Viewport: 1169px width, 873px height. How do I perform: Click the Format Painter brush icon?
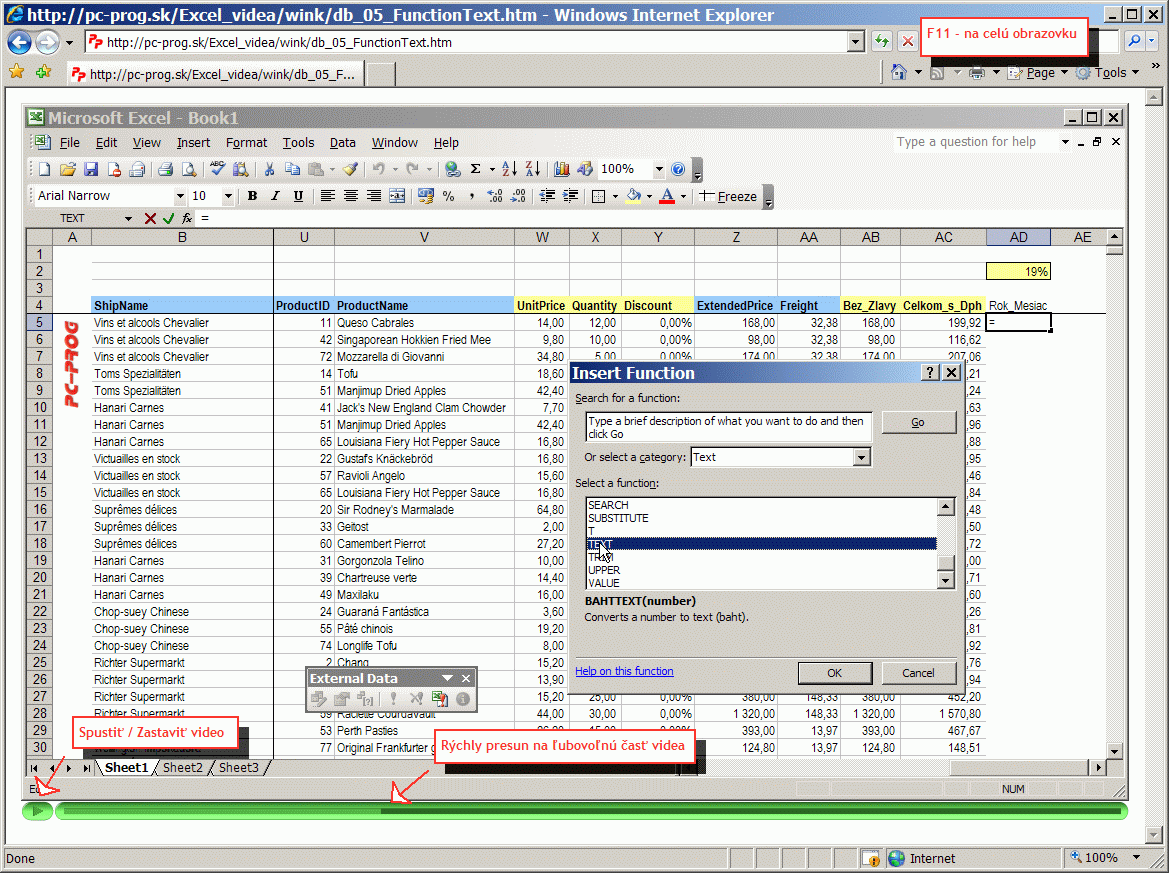[x=350, y=169]
